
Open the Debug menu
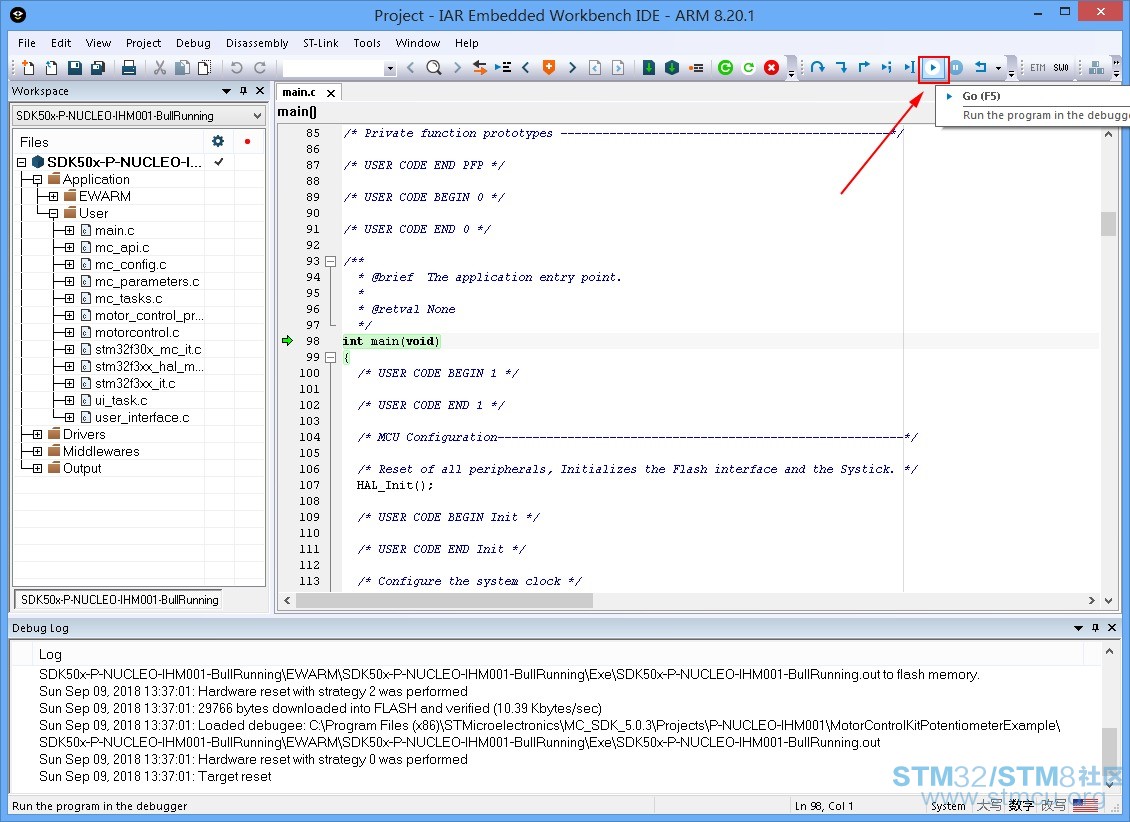193,43
